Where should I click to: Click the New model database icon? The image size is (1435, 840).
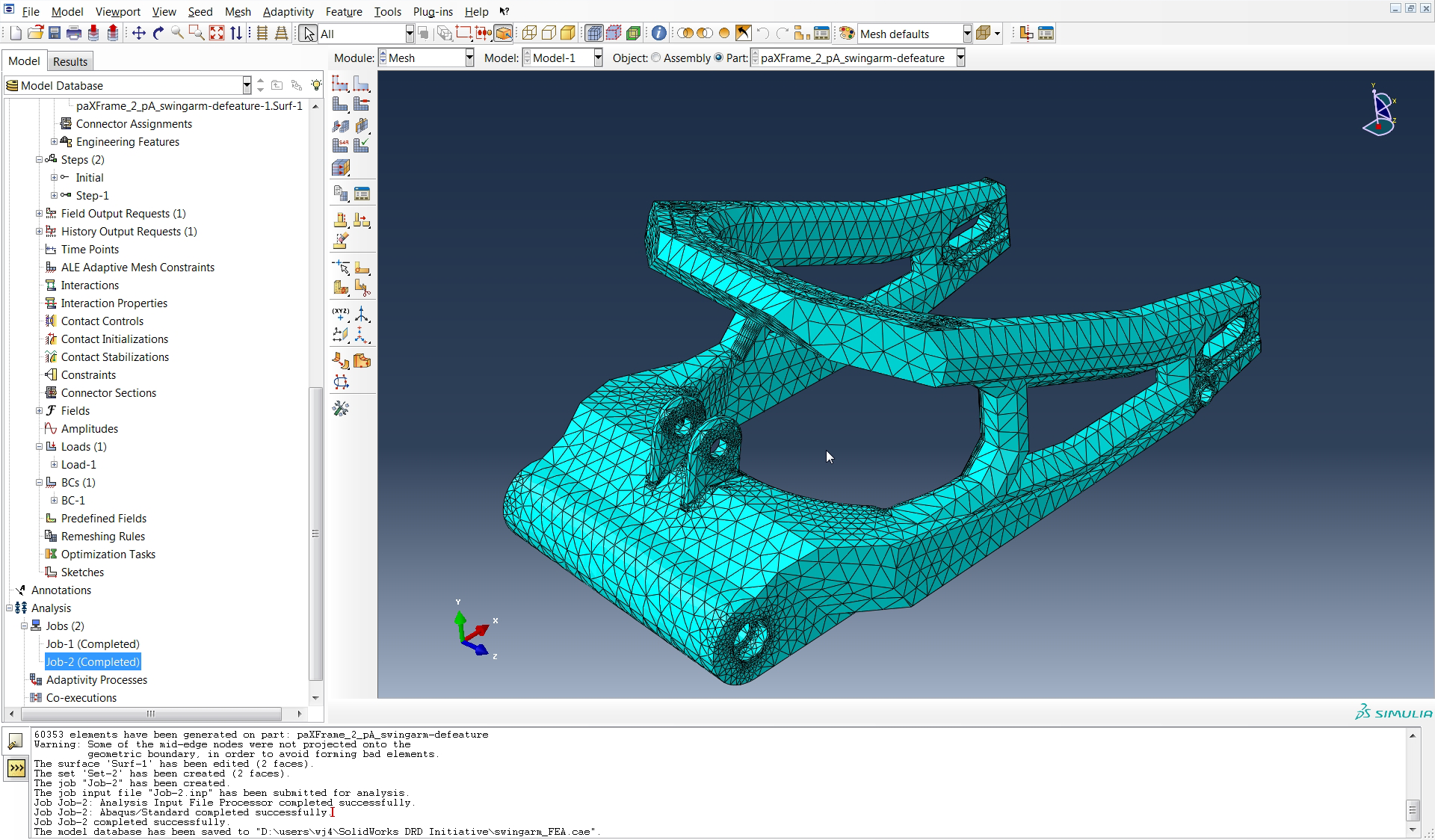[x=16, y=33]
